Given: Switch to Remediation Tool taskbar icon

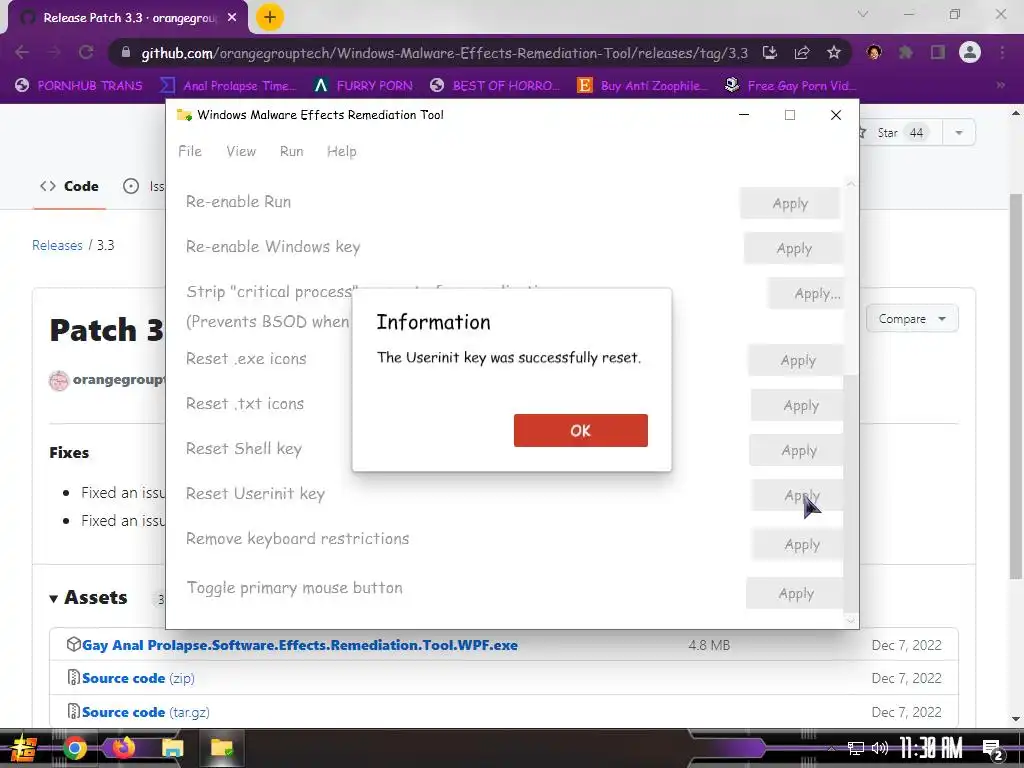Looking at the screenshot, I should [x=221, y=748].
